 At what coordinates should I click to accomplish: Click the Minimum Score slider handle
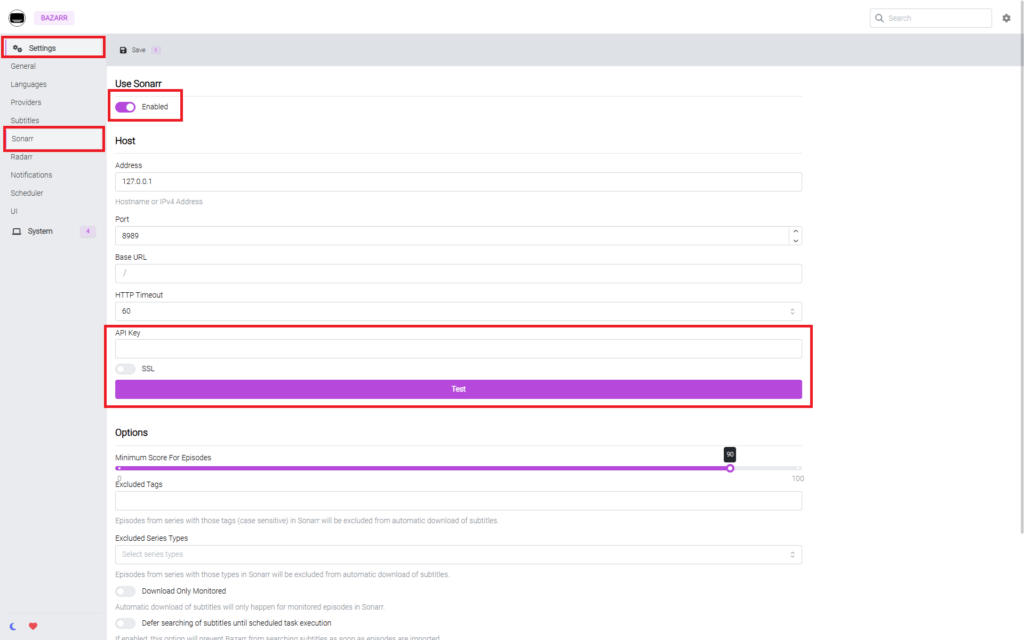(730, 468)
